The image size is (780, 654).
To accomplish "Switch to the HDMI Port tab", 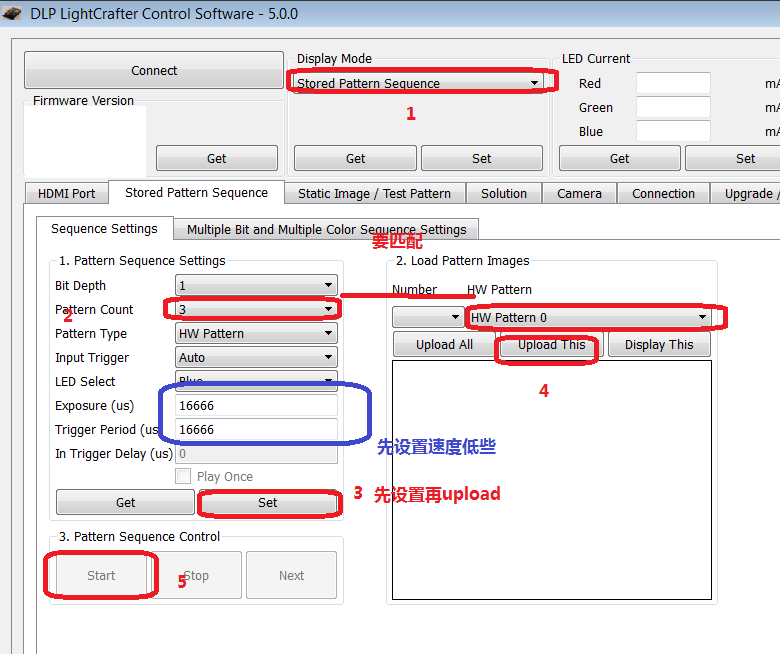I will 66,193.
